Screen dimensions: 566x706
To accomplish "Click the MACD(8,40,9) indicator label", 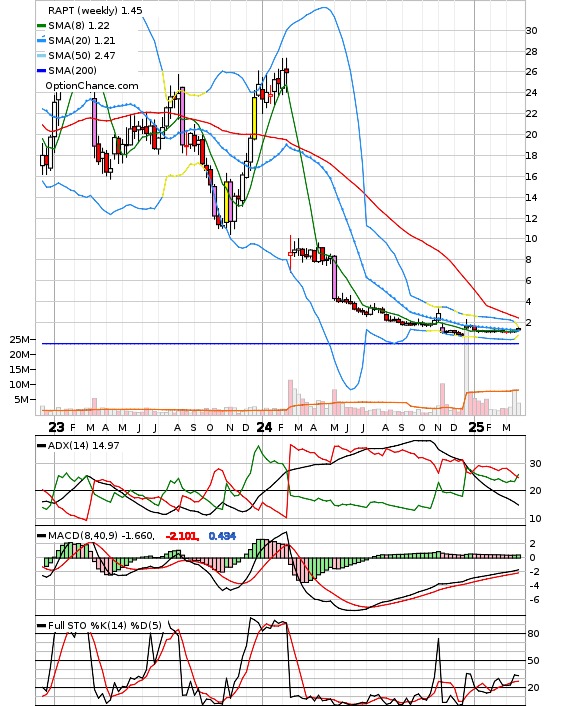I will tap(83, 536).
